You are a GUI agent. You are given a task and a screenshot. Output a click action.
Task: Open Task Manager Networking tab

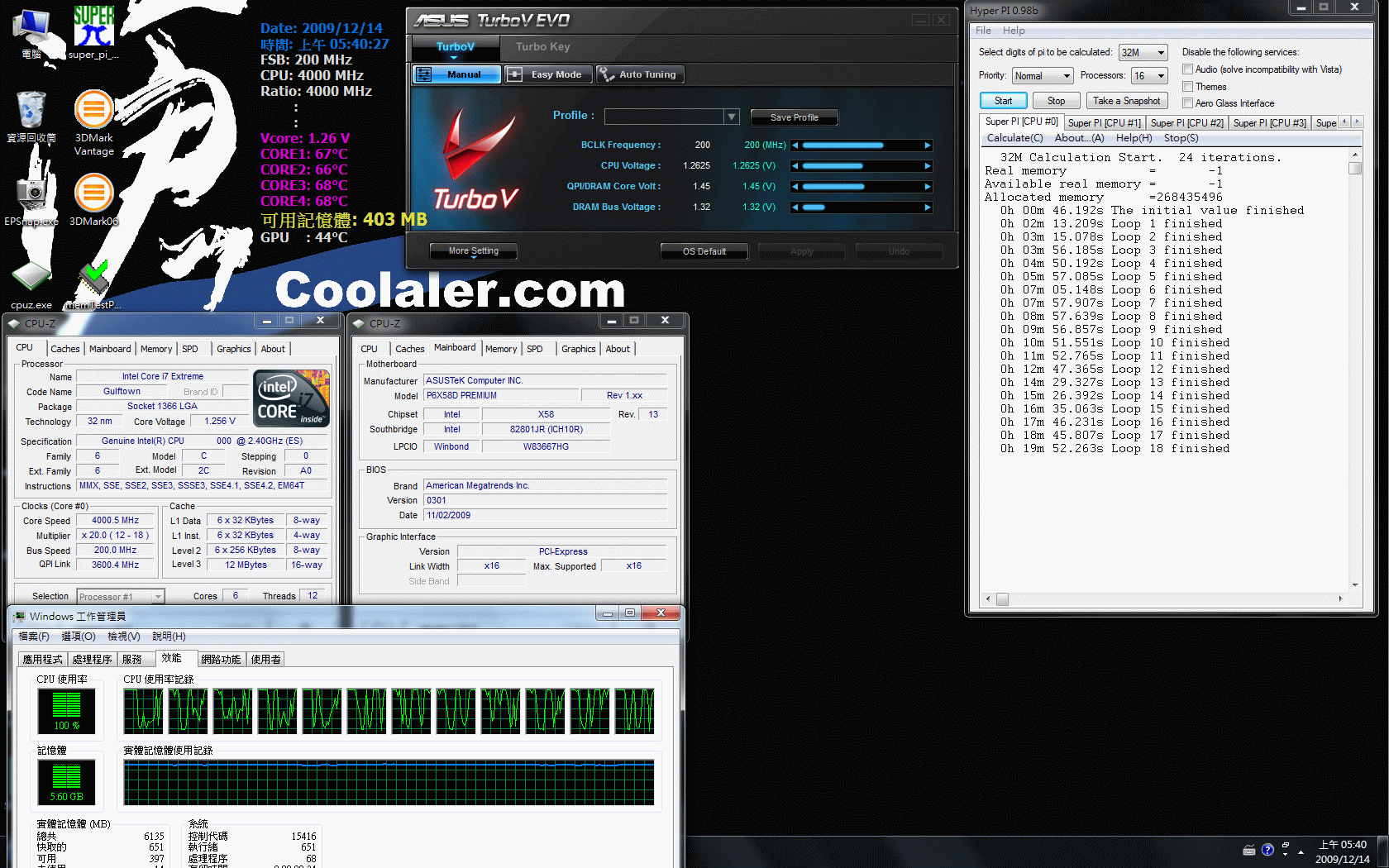point(221,660)
